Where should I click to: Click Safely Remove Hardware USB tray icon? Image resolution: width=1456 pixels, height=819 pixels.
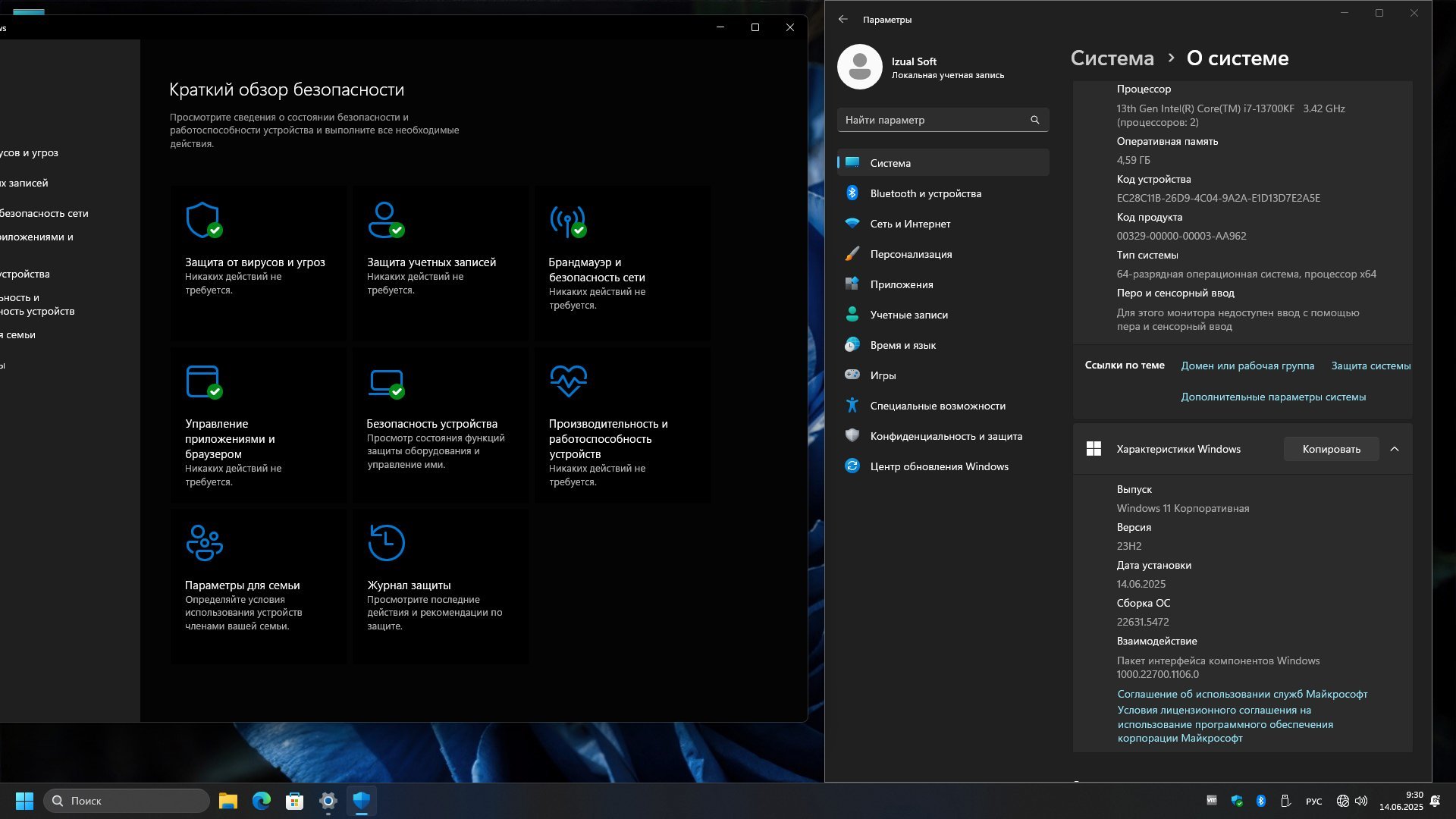1285,801
